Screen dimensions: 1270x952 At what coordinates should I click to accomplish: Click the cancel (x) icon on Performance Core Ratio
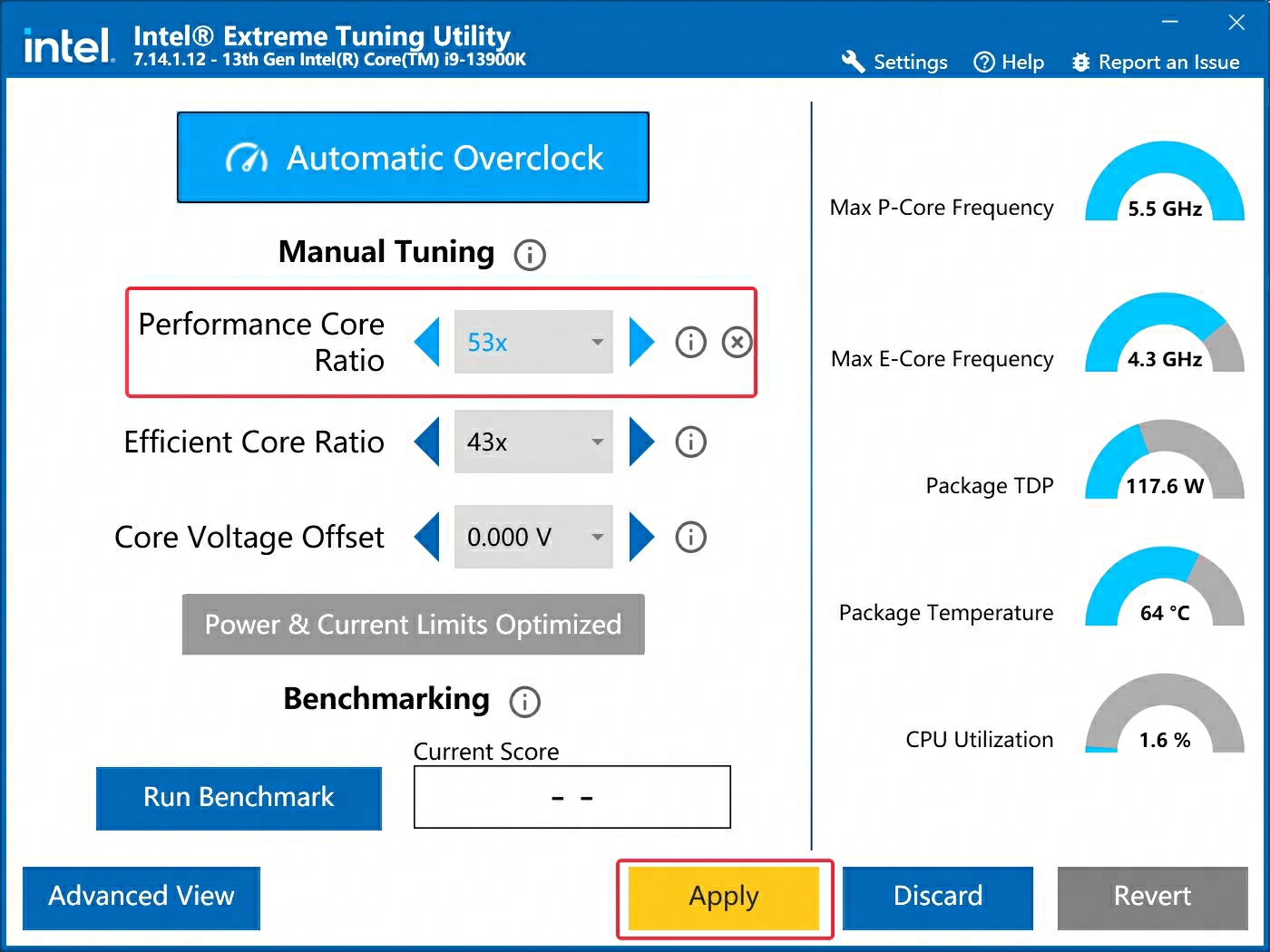click(x=737, y=342)
